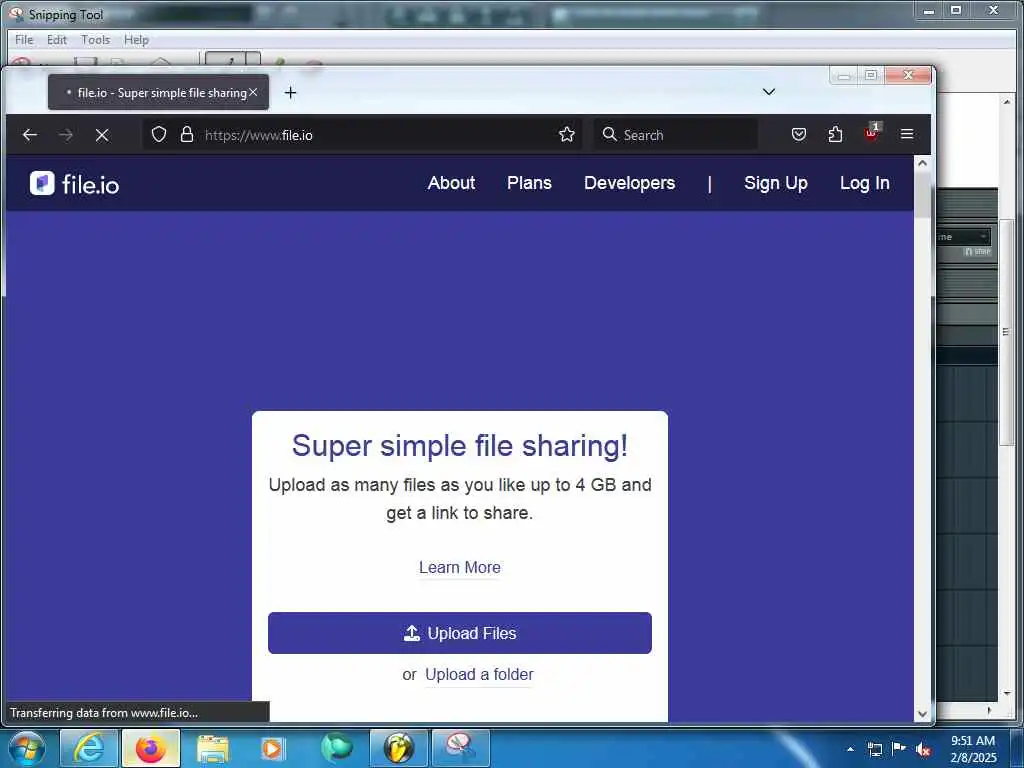Click browser page scrollbar up arrow
The height and width of the screenshot is (768, 1024).
point(922,163)
